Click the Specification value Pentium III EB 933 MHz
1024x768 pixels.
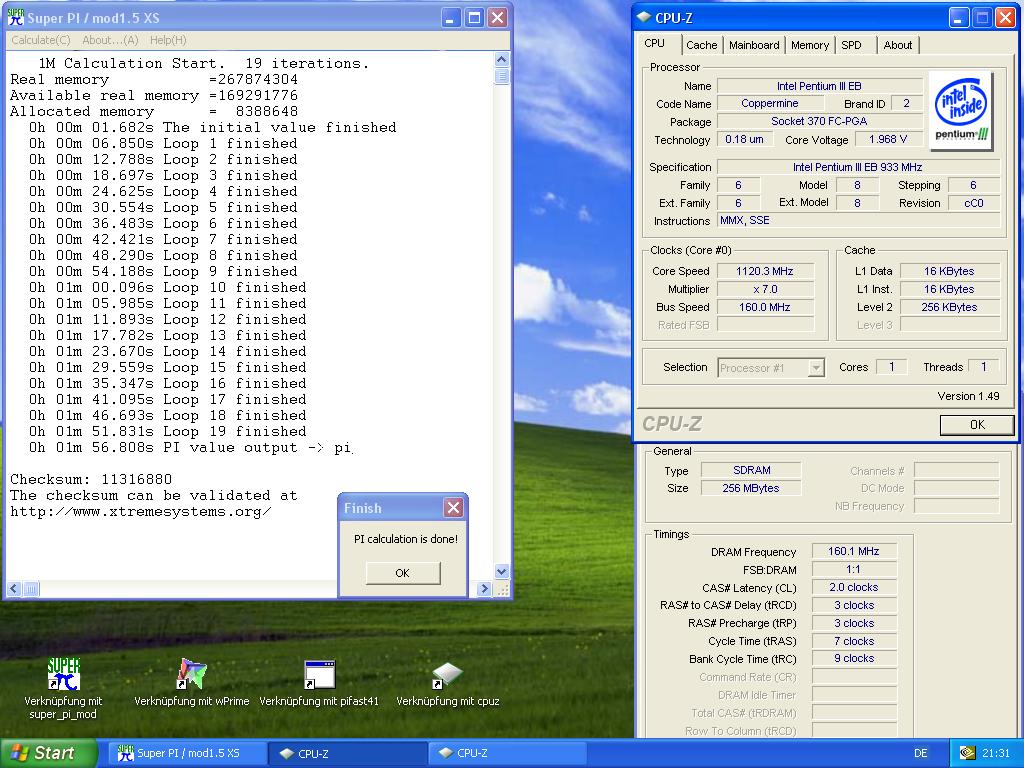coord(858,167)
